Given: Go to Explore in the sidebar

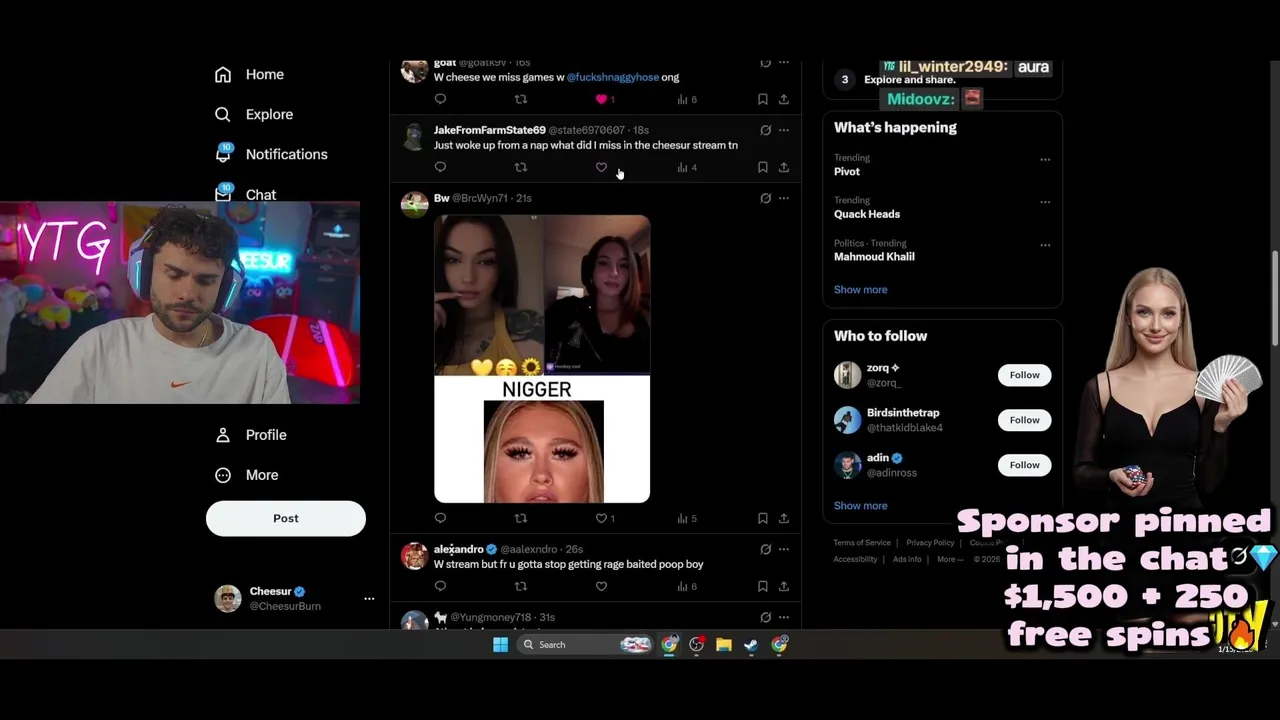Looking at the screenshot, I should click(254, 115).
